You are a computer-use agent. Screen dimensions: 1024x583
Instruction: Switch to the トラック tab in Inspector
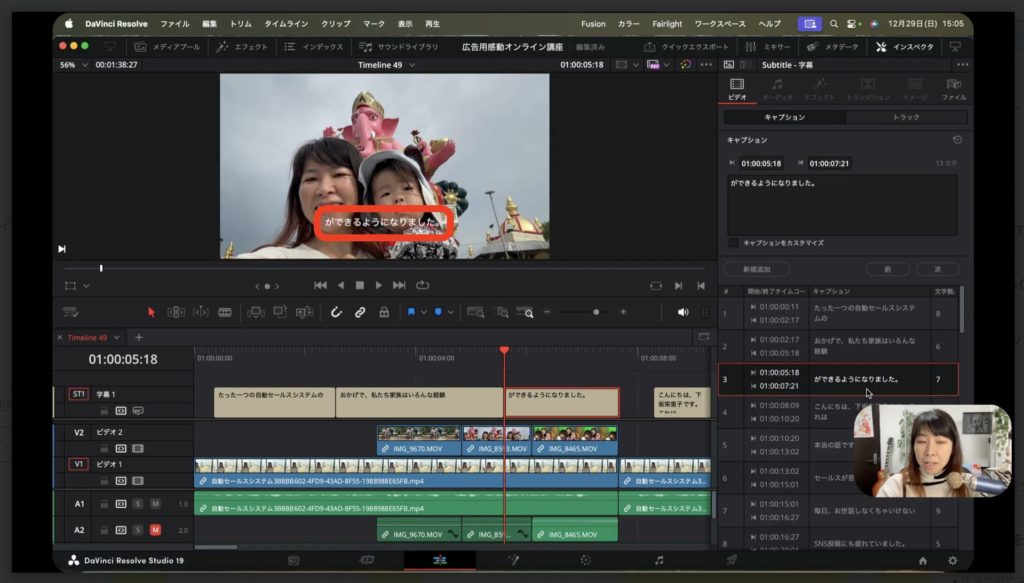(x=905, y=117)
